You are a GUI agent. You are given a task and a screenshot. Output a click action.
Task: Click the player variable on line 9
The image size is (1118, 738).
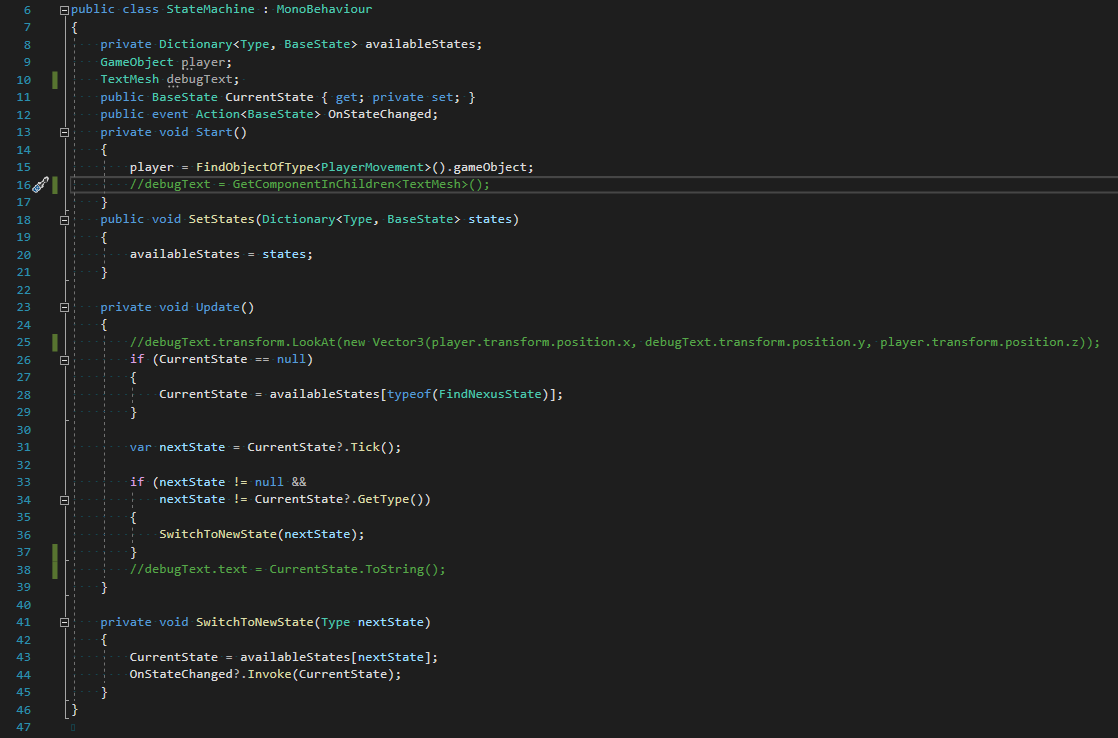[x=203, y=62]
